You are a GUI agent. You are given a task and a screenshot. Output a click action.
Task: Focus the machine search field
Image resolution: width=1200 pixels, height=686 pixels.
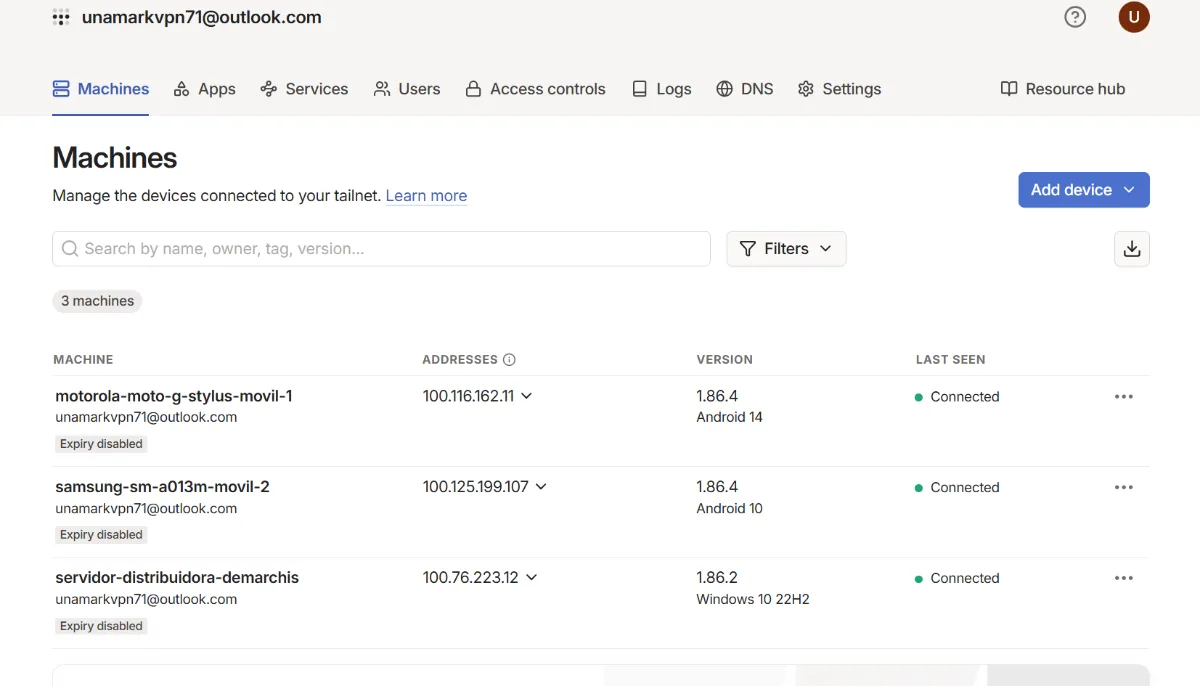click(381, 249)
